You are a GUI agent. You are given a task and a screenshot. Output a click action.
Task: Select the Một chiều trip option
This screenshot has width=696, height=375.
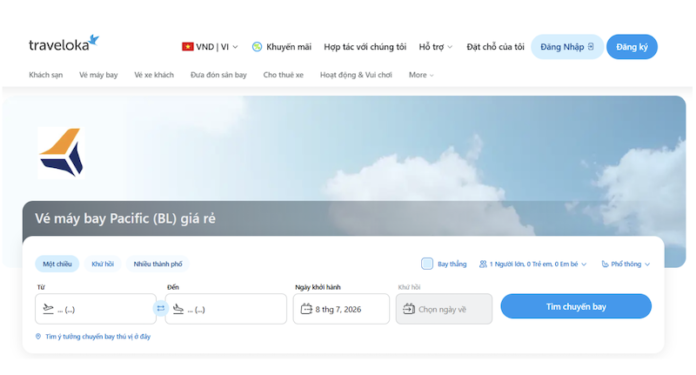tap(57, 264)
